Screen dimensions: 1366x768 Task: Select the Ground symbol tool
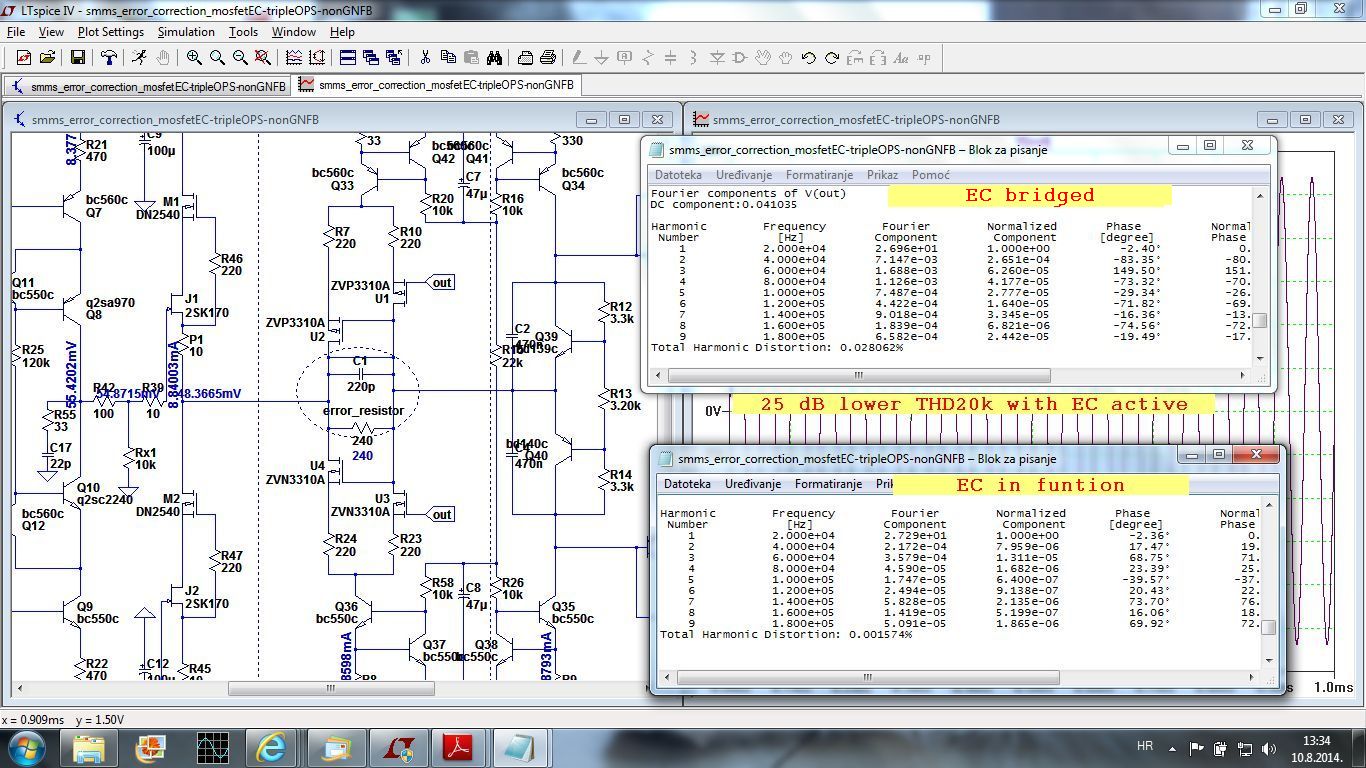coord(602,58)
